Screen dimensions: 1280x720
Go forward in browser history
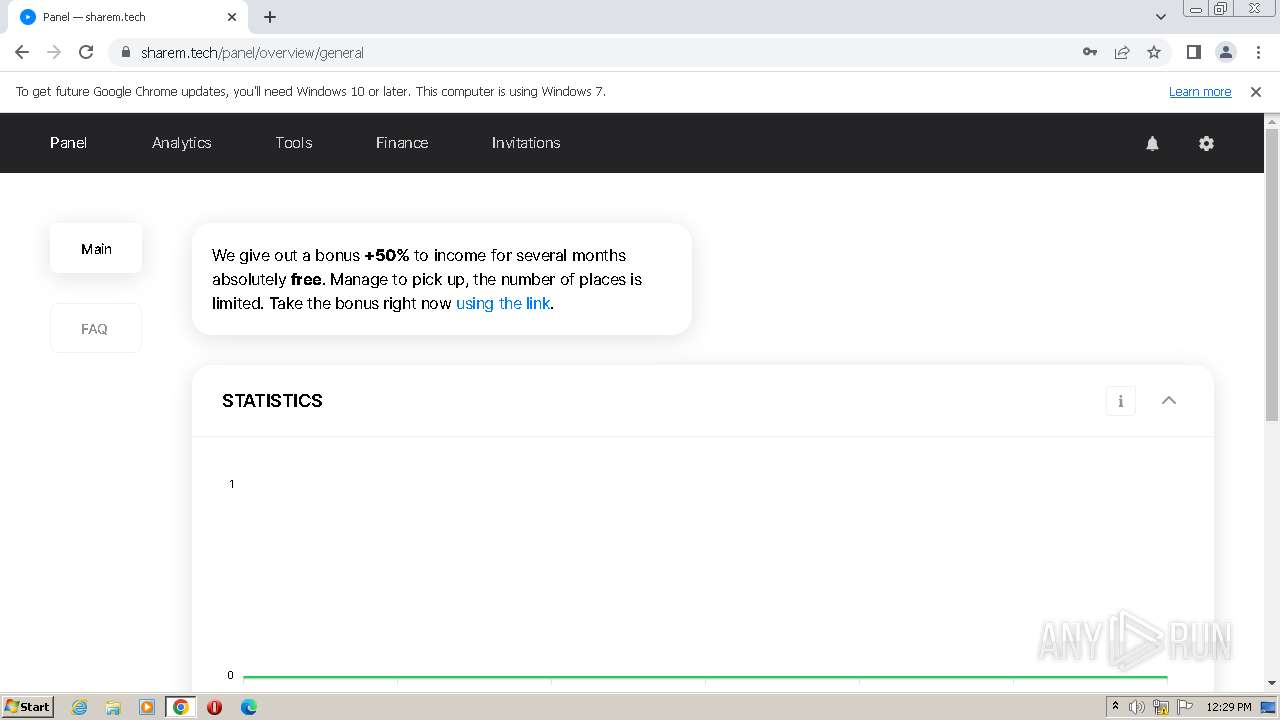(x=54, y=52)
